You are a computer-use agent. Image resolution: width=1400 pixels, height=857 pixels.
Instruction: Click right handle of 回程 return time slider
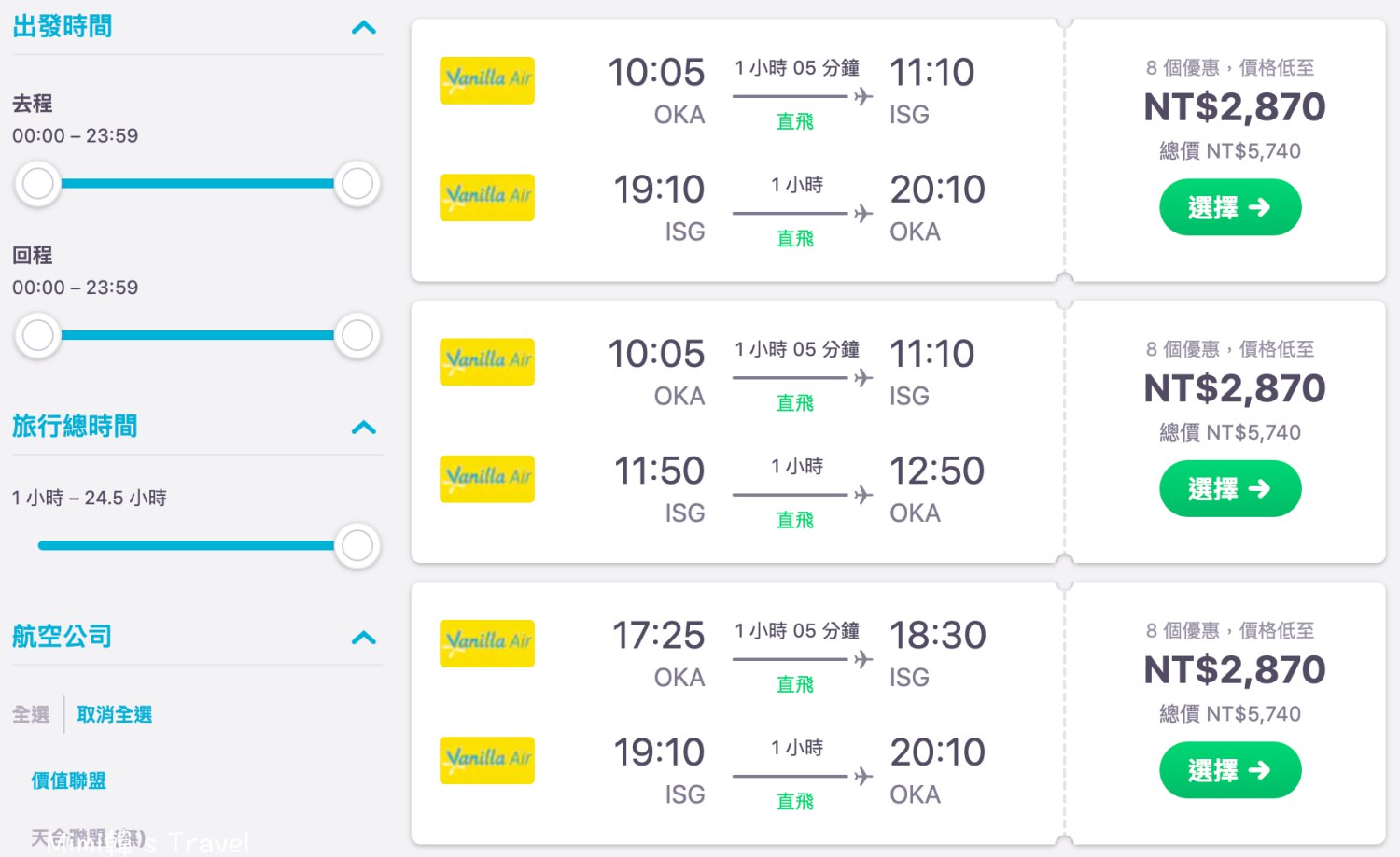tap(357, 335)
